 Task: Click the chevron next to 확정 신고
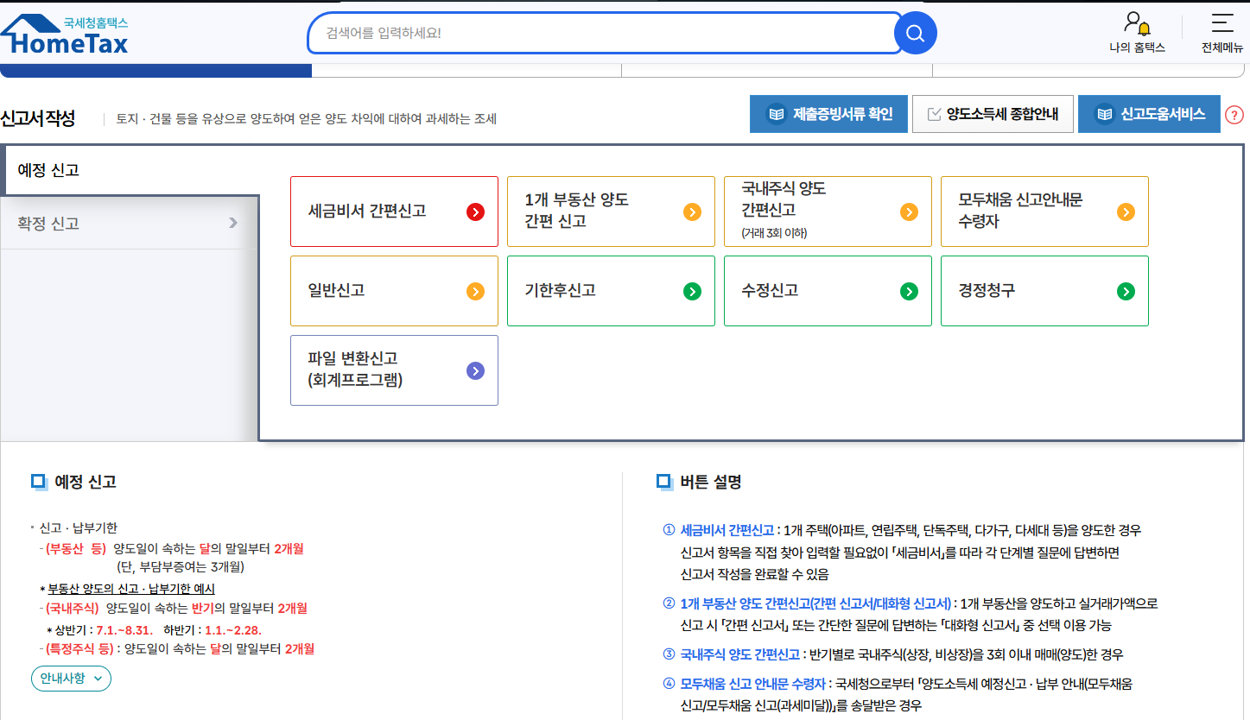(233, 224)
